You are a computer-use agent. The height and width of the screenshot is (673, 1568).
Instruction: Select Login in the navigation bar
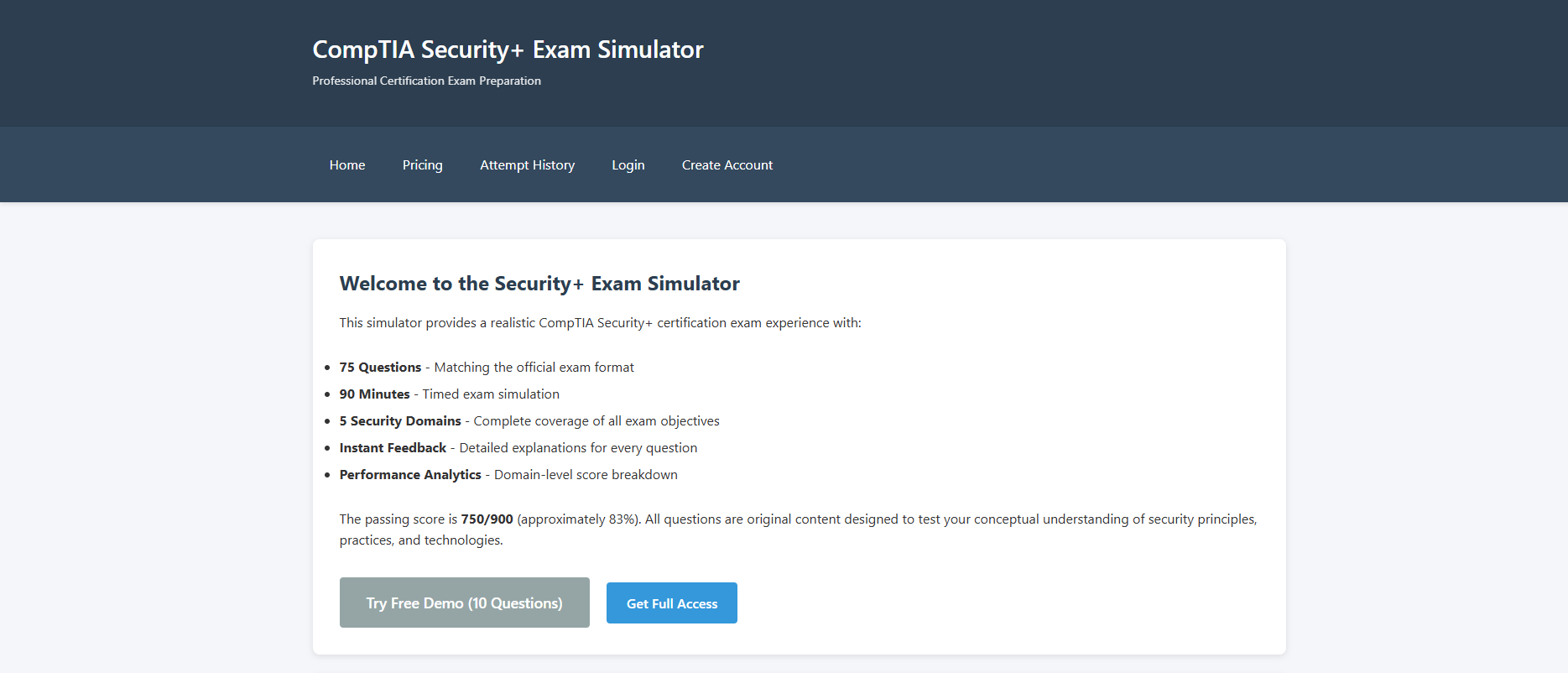click(x=628, y=164)
